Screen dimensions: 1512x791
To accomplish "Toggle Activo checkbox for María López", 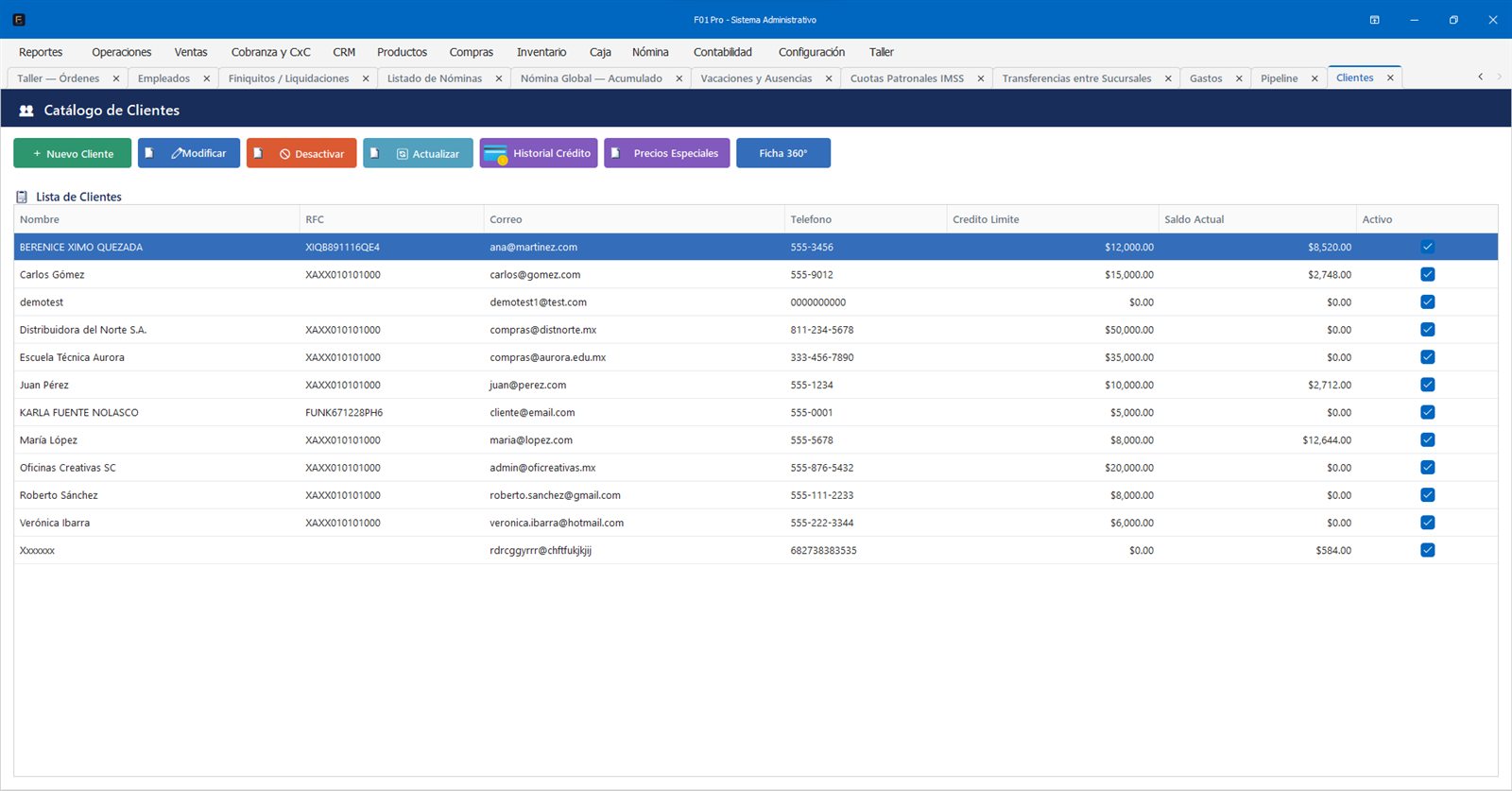I will (1427, 439).
